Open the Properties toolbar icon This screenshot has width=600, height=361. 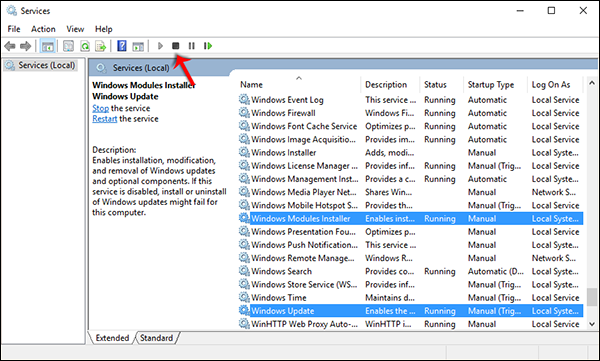pos(68,46)
